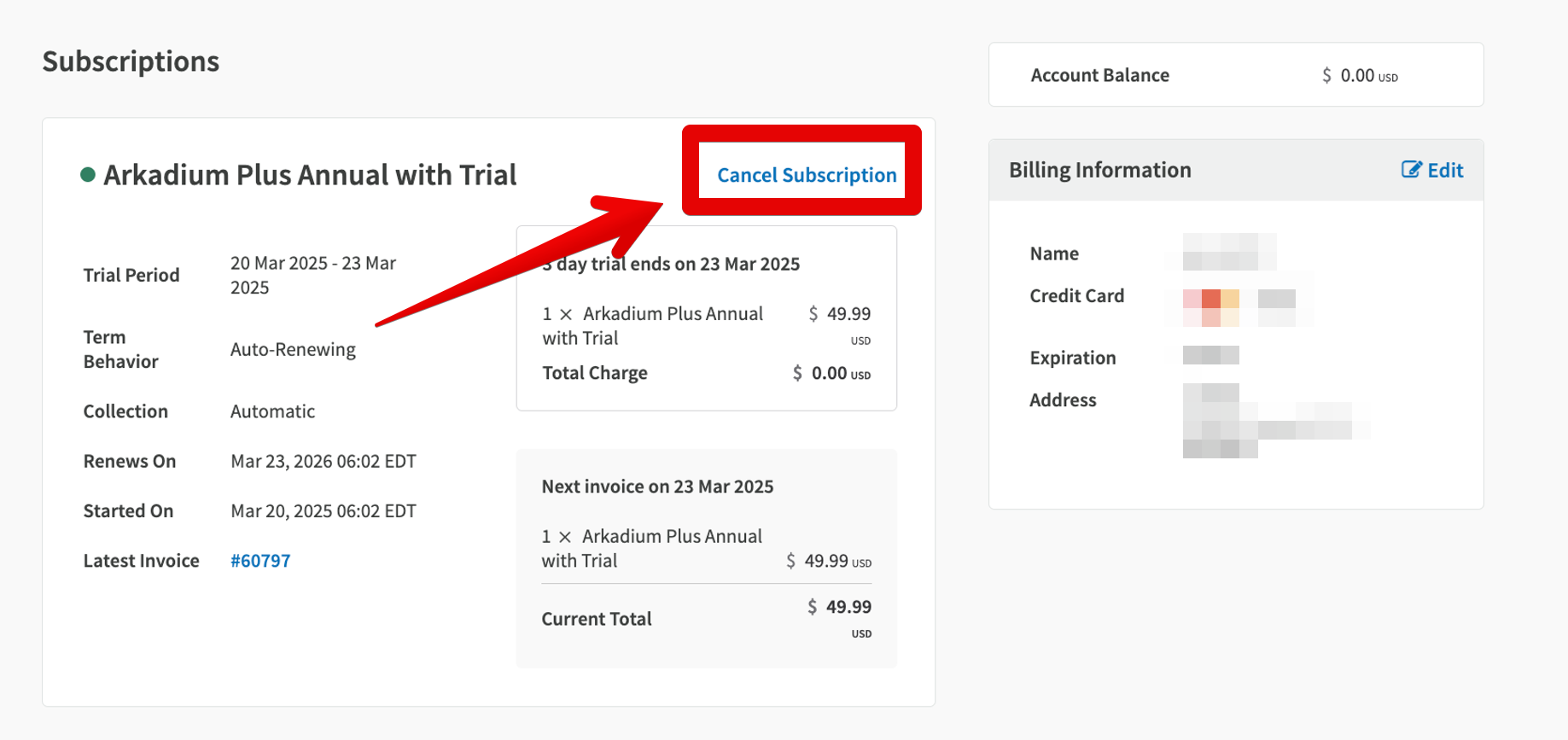Select the $ 49.99 price in trial summary box
Viewport: 1568px width, 740px height.
pos(840,314)
